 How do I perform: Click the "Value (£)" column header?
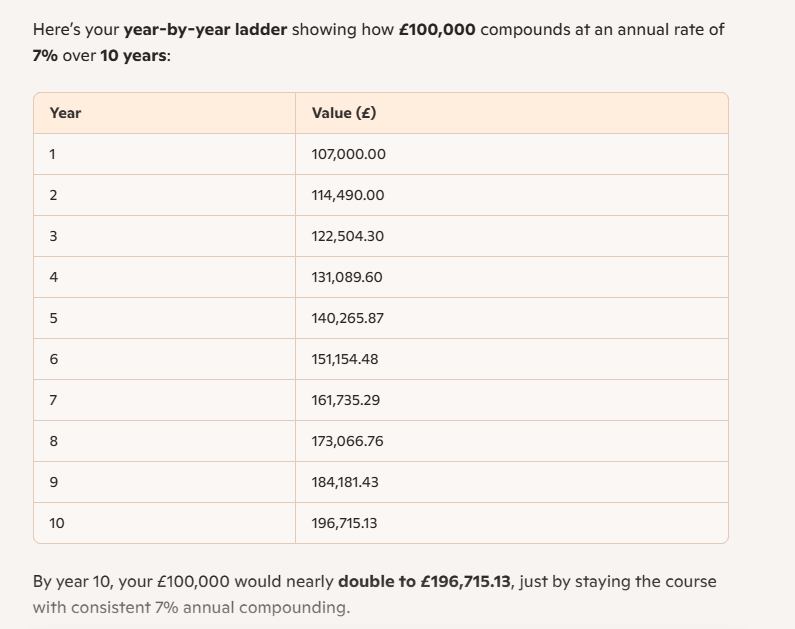pos(344,113)
